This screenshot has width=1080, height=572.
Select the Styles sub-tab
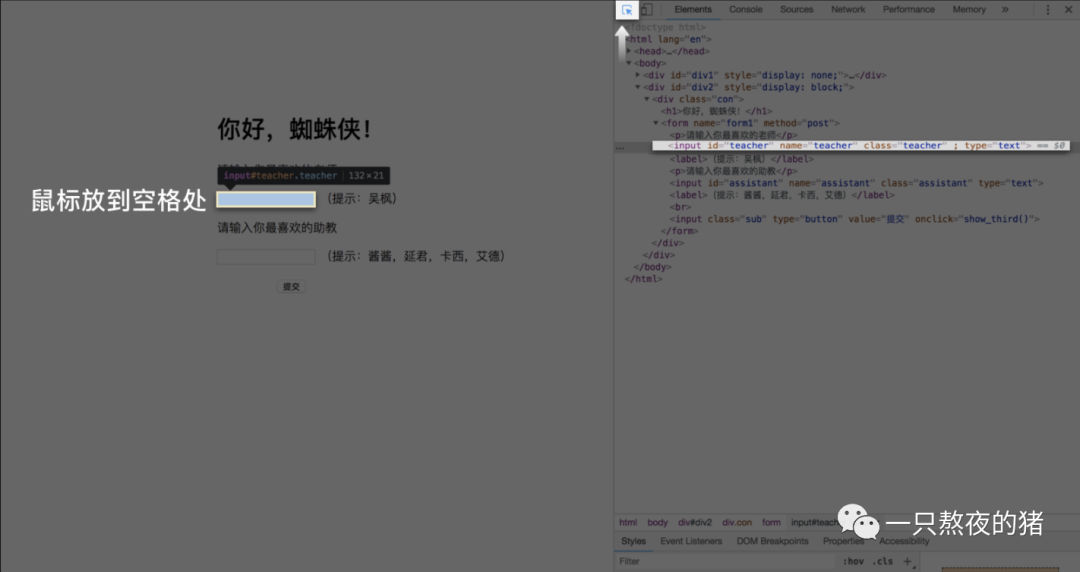(633, 541)
